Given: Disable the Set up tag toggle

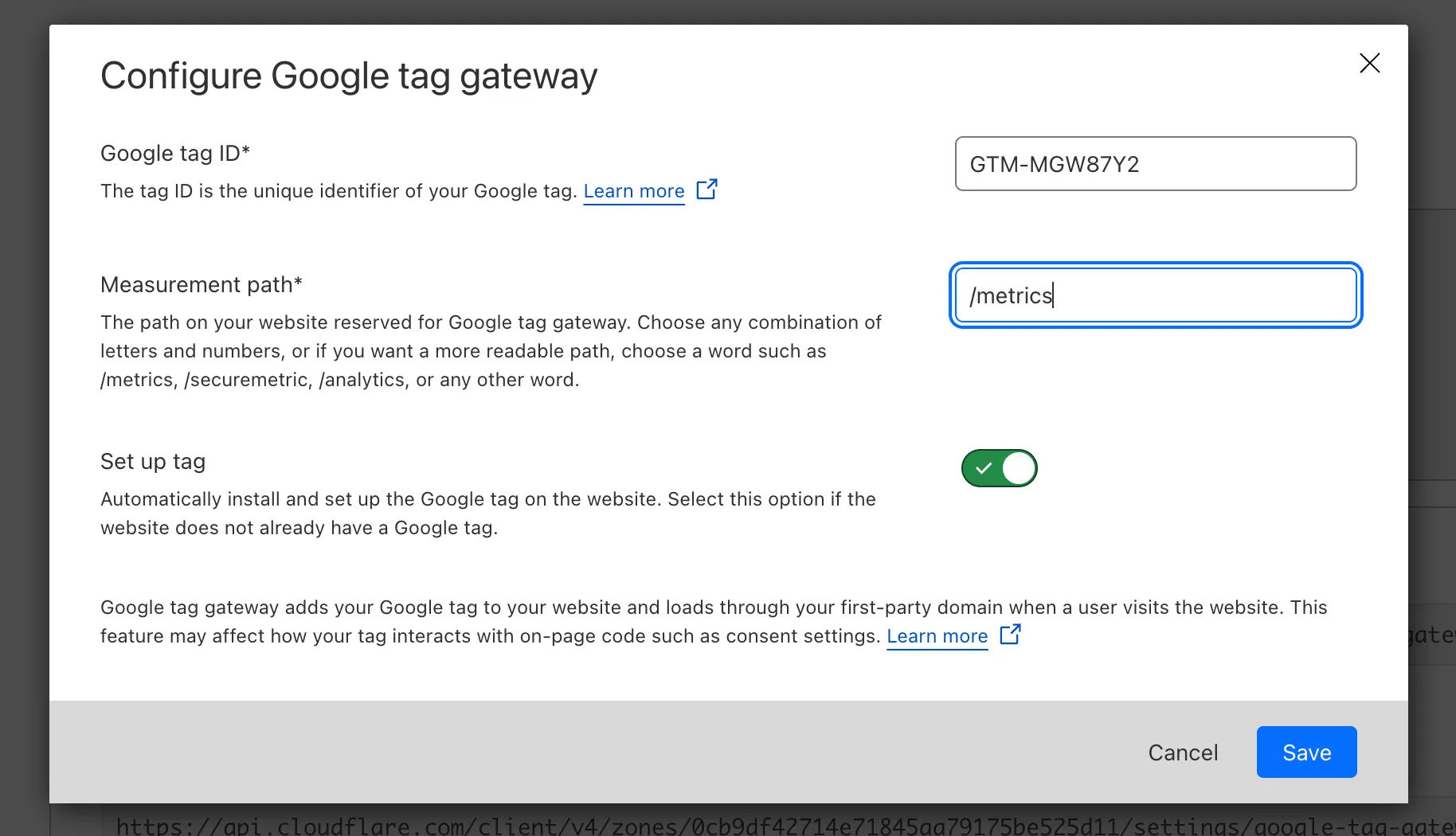Looking at the screenshot, I should pos(999,468).
